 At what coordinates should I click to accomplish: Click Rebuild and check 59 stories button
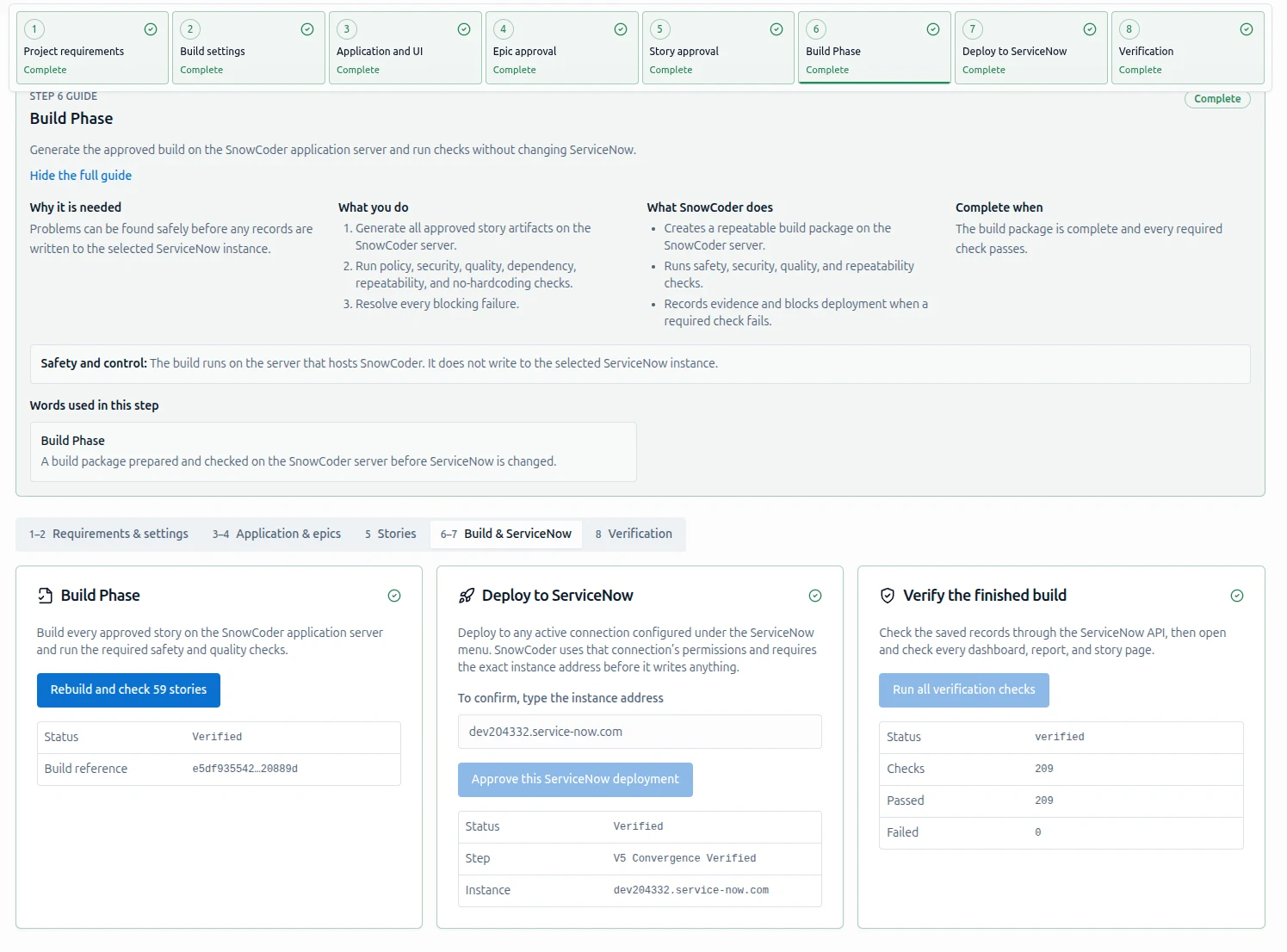[128, 690]
